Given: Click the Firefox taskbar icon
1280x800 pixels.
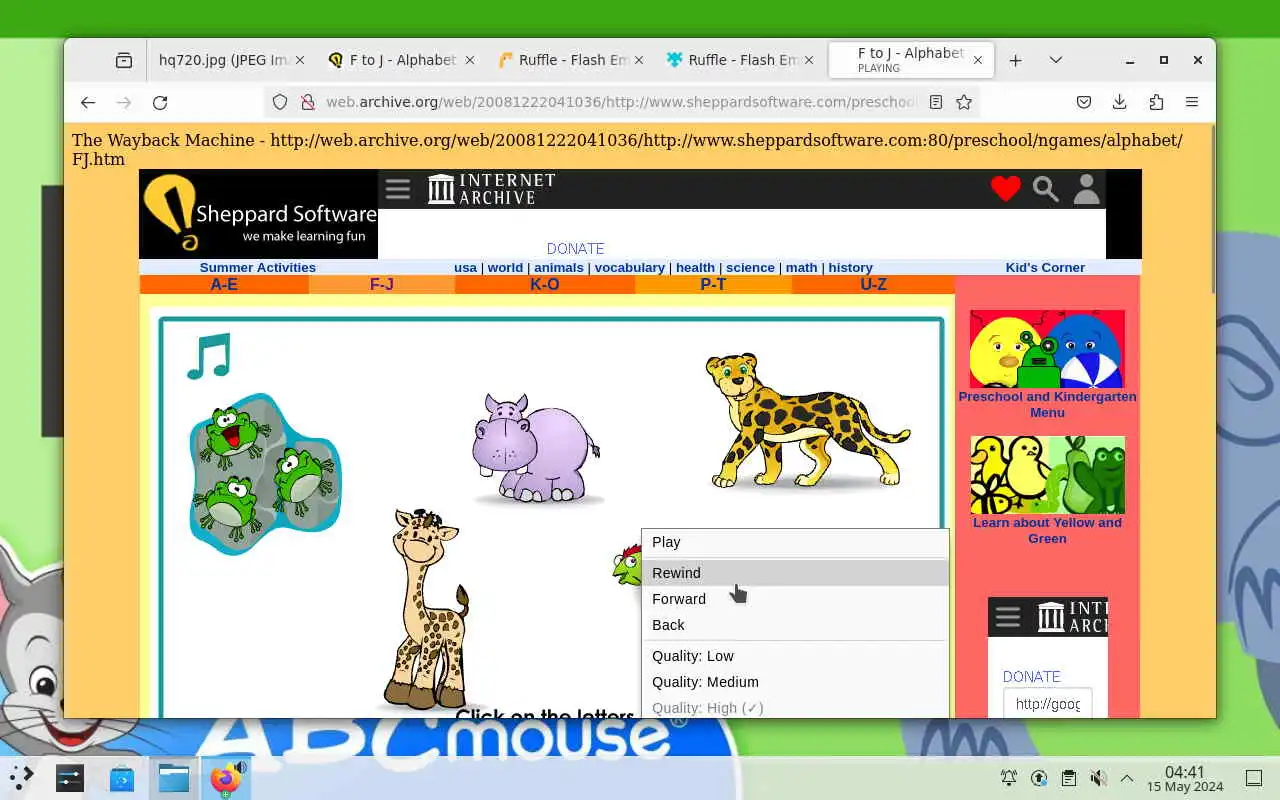Looking at the screenshot, I should click(x=225, y=777).
